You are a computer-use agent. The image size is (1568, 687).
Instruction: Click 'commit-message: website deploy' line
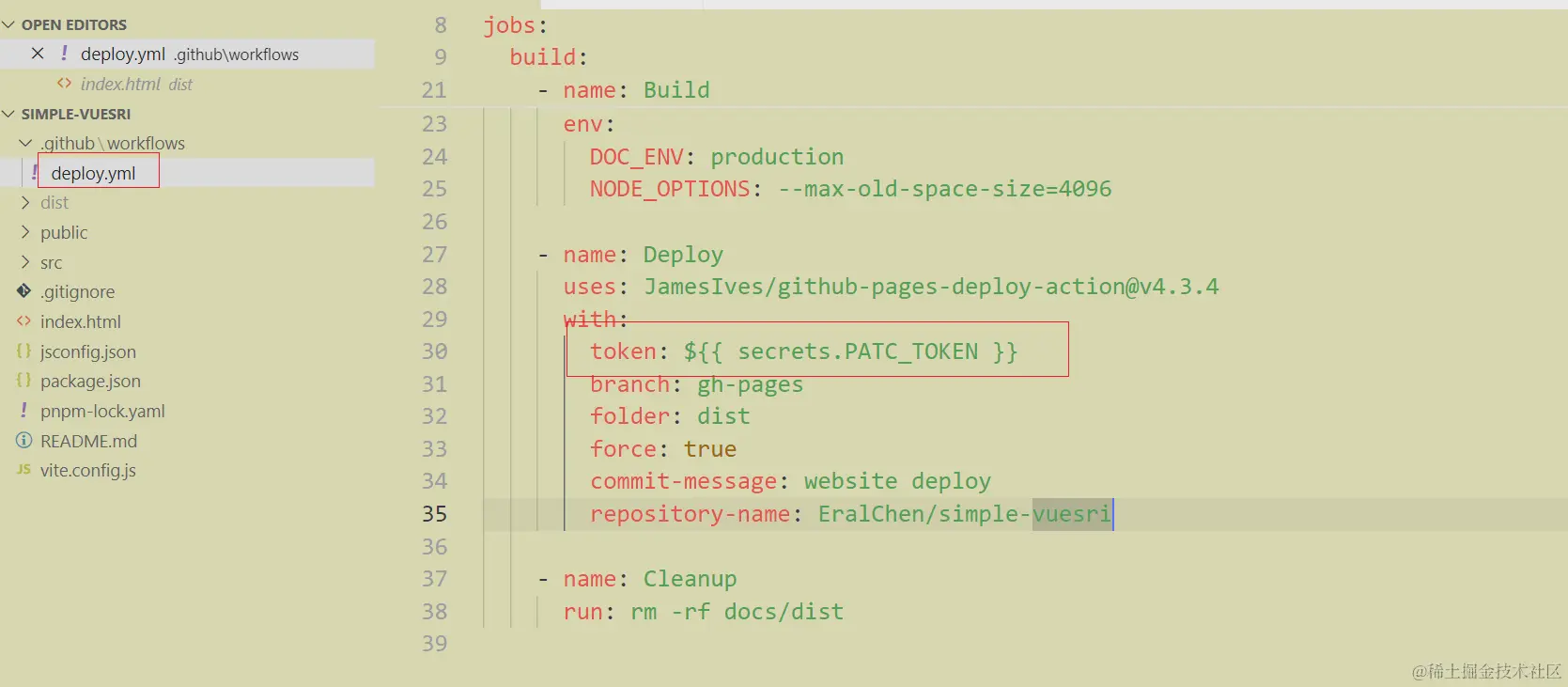coord(790,481)
